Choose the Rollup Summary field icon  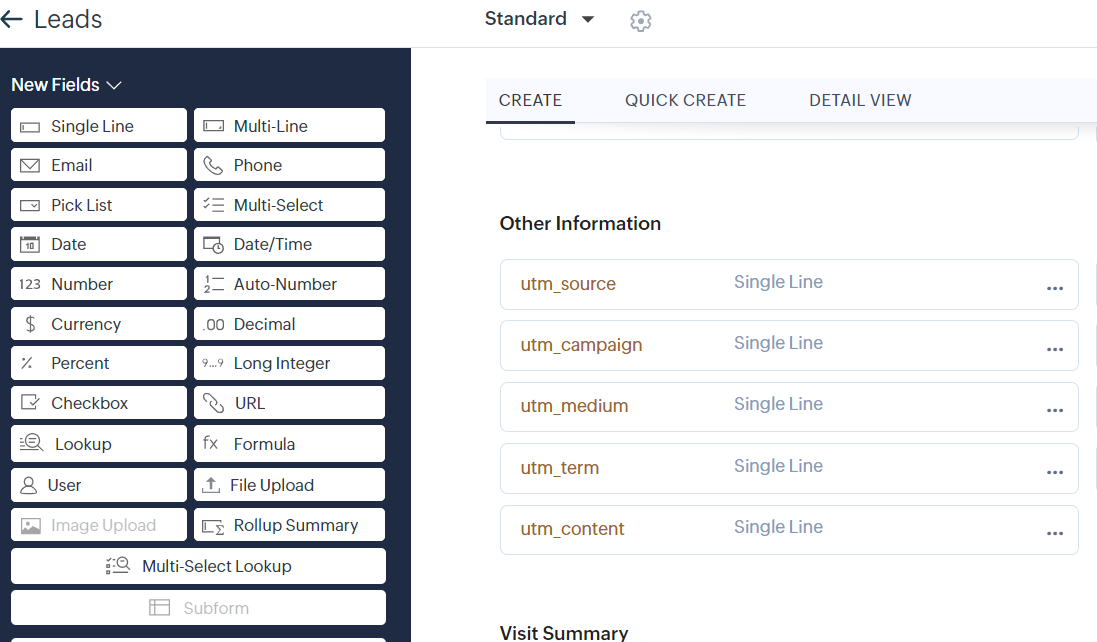pyautogui.click(x=213, y=526)
